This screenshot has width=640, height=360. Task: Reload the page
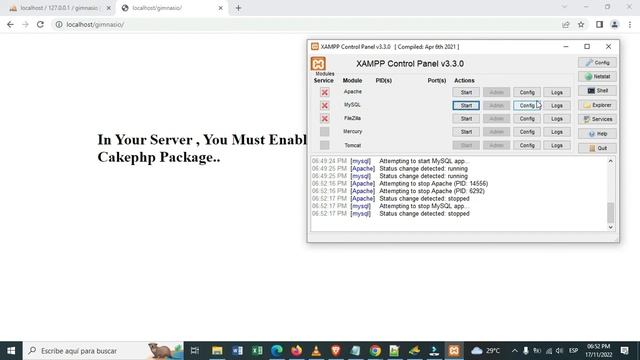(x=40, y=24)
